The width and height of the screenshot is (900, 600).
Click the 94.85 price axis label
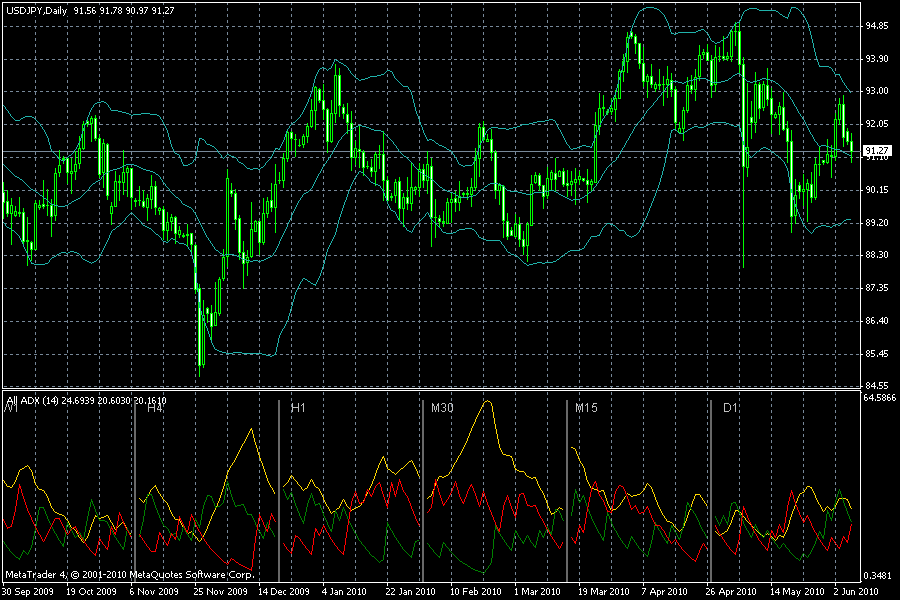pyautogui.click(x=876, y=26)
